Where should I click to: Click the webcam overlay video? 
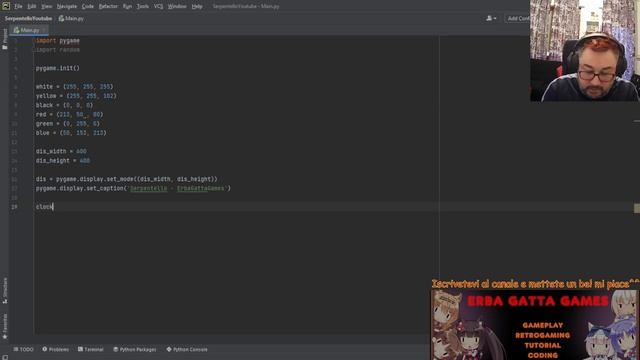point(584,51)
